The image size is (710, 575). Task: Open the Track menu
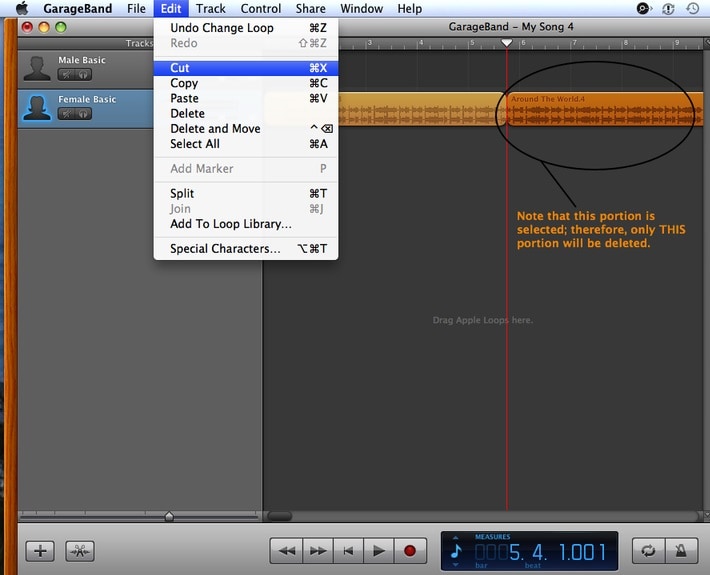[211, 8]
